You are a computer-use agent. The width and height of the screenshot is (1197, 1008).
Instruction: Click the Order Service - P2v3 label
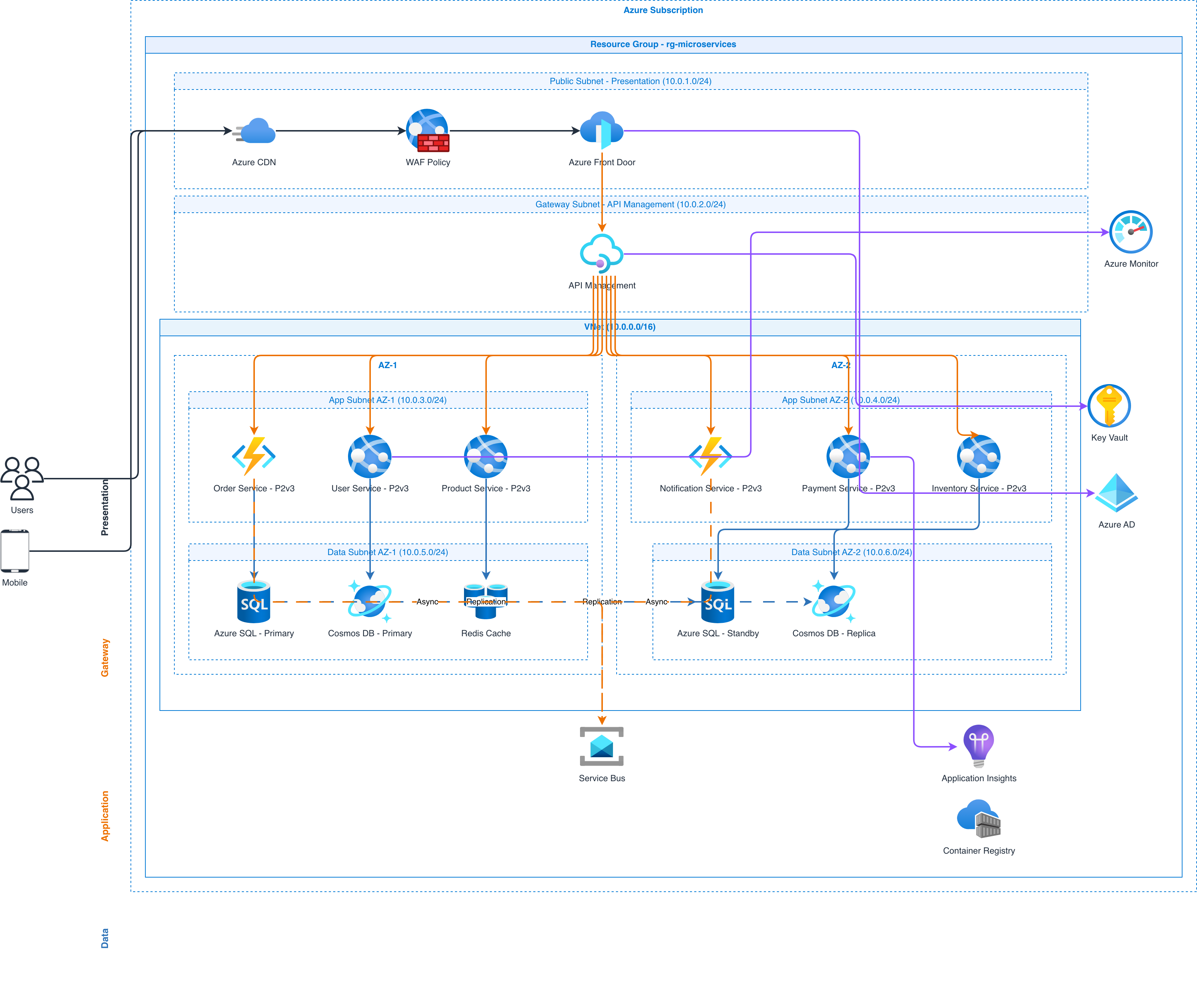point(254,488)
